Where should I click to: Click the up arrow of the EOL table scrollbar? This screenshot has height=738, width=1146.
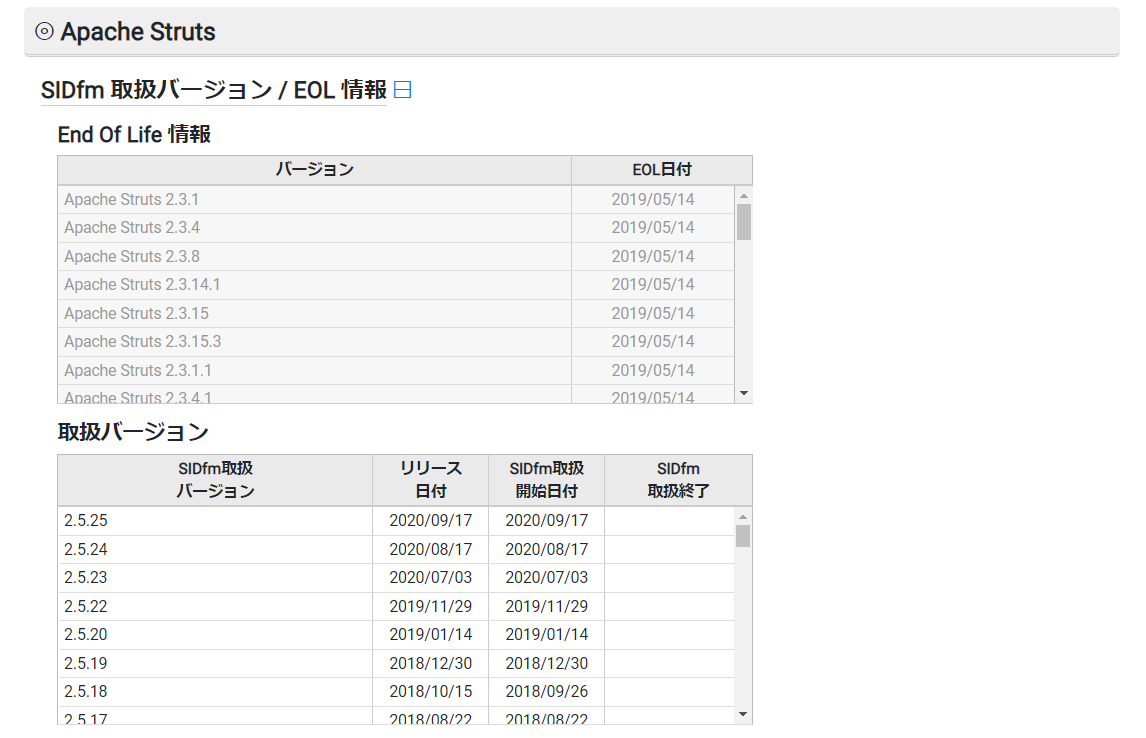tap(744, 196)
